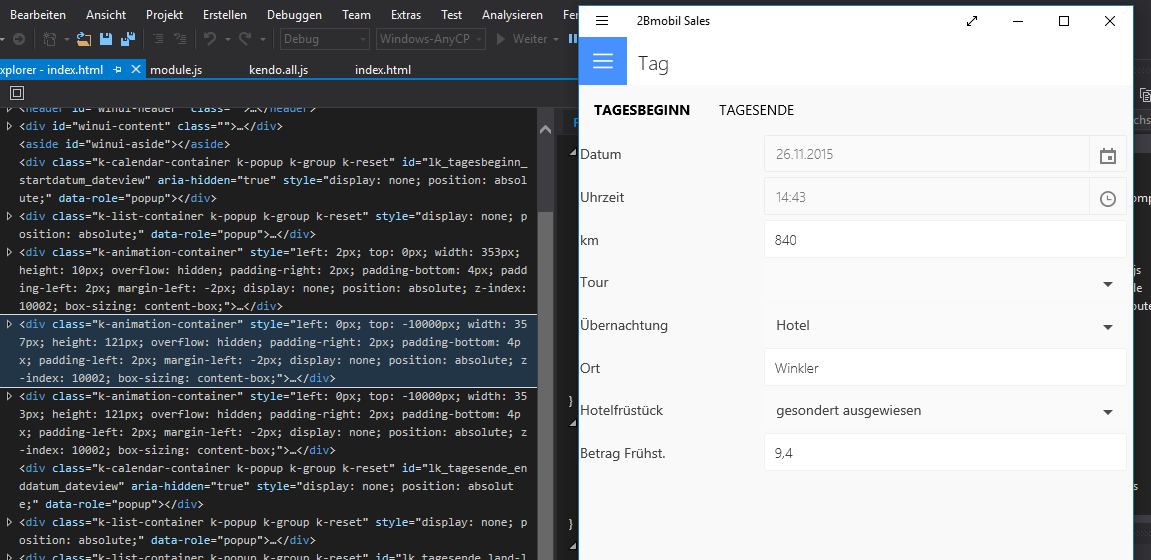1151x560 pixels.
Task: Open the Undo history dropdown arrow
Action: [x=228, y=39]
